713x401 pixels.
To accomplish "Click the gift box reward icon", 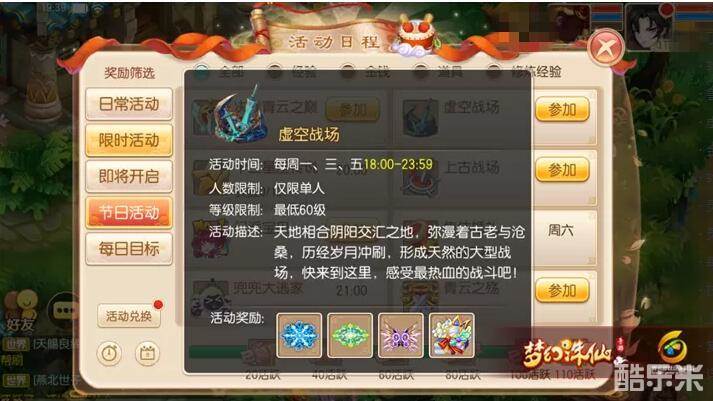I will pos(452,336).
